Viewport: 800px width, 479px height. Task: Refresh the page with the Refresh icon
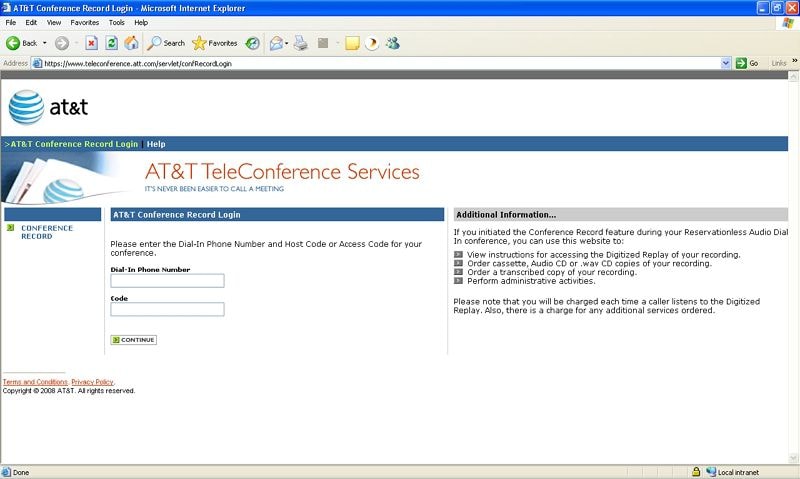coord(111,43)
